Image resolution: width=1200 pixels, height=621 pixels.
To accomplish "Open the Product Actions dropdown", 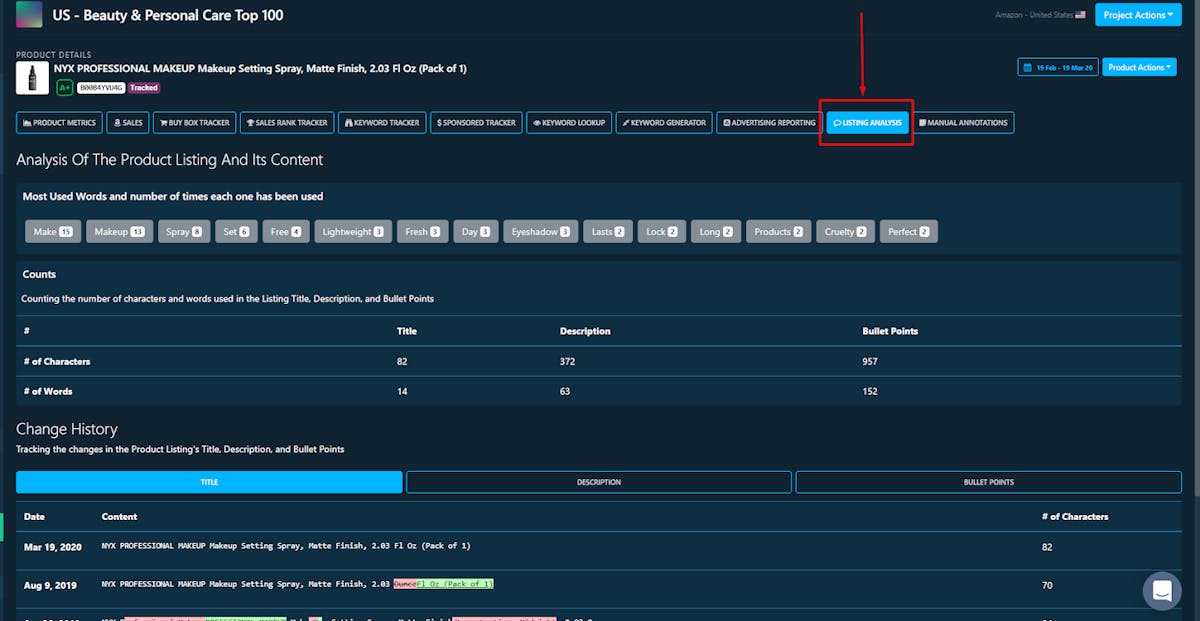I will pos(1138,67).
